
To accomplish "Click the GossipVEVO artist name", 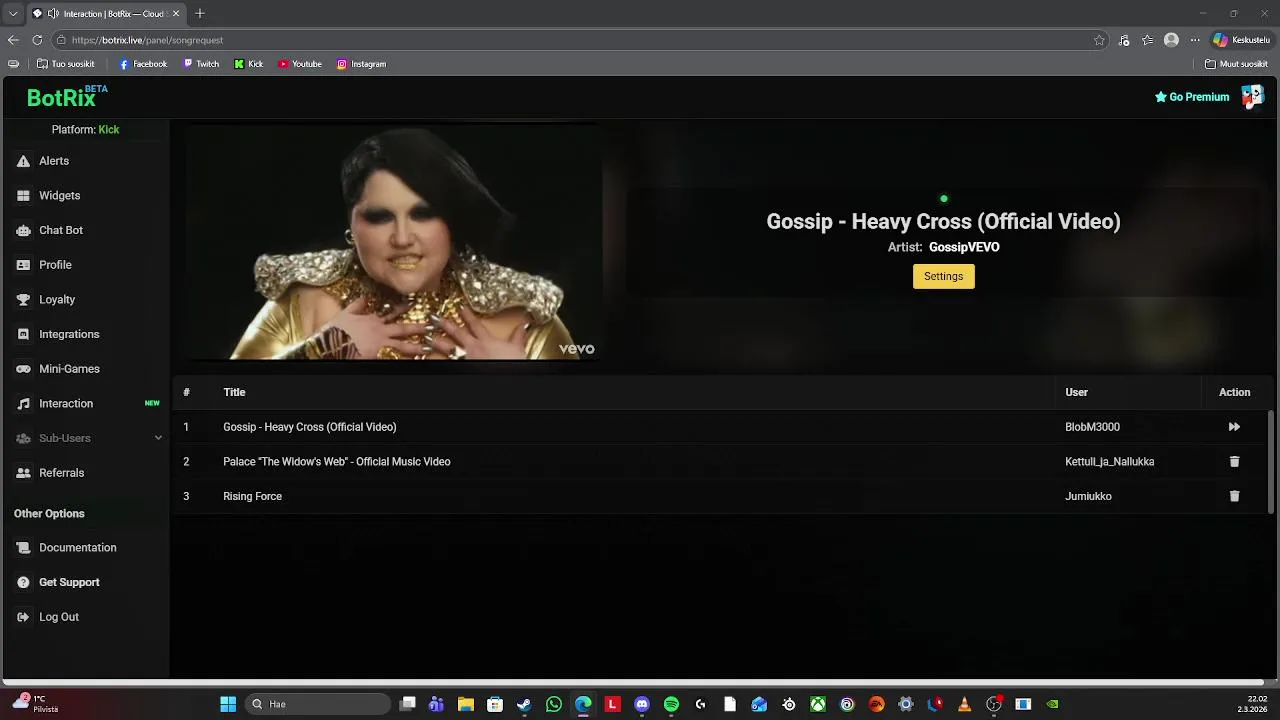I will [x=964, y=247].
